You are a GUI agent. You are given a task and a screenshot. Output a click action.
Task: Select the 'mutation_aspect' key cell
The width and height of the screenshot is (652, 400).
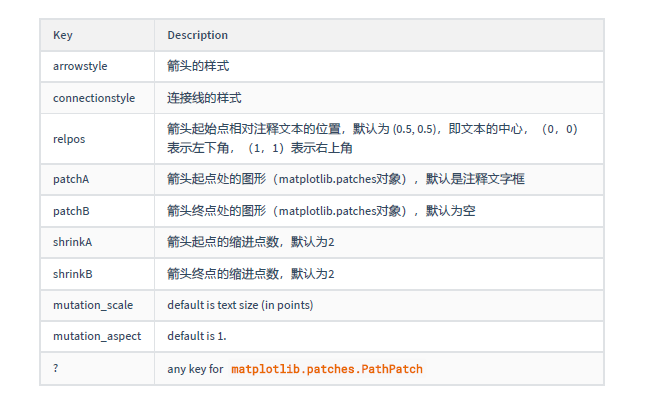point(97,336)
